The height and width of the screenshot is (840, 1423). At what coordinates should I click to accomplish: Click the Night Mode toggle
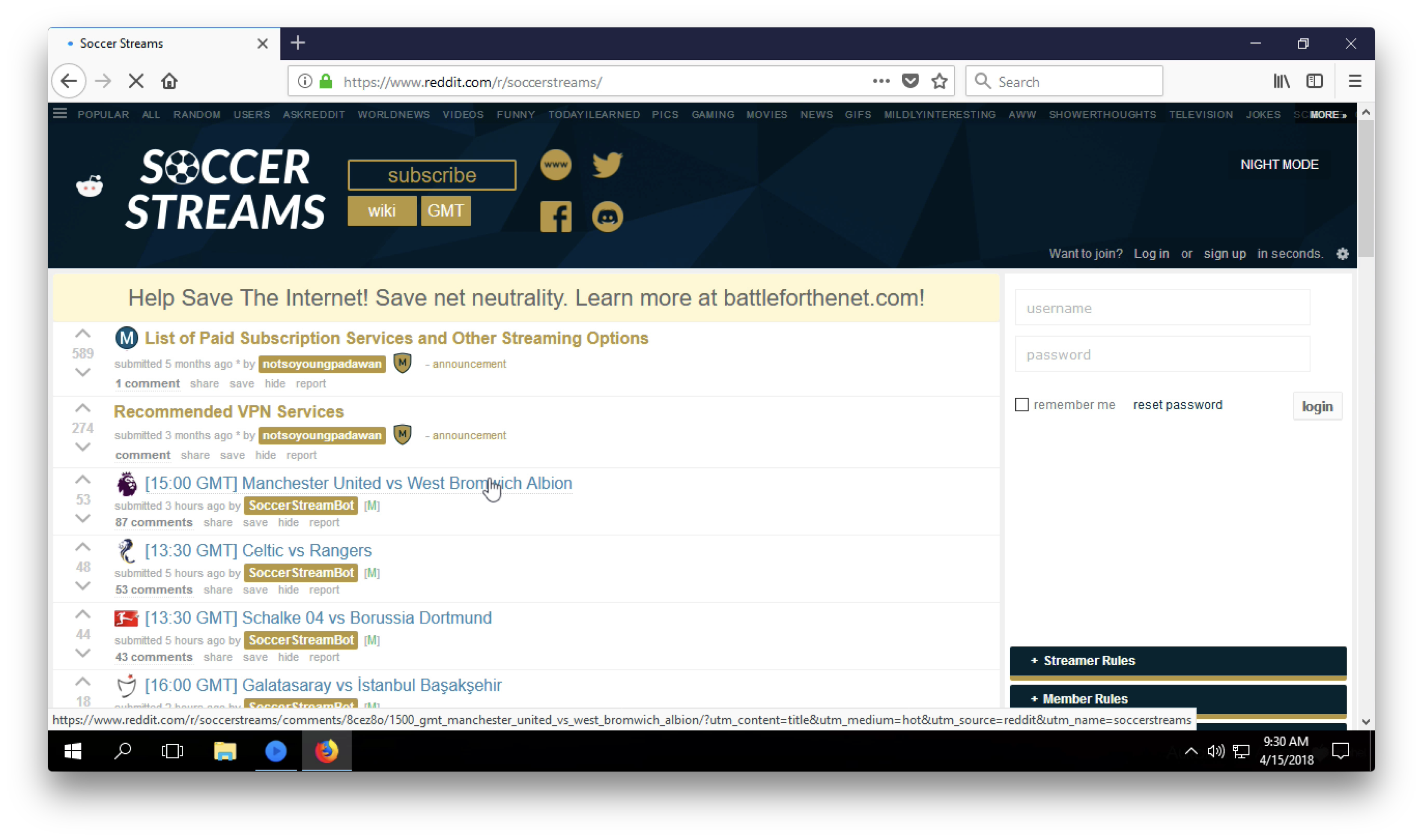[x=1279, y=164]
